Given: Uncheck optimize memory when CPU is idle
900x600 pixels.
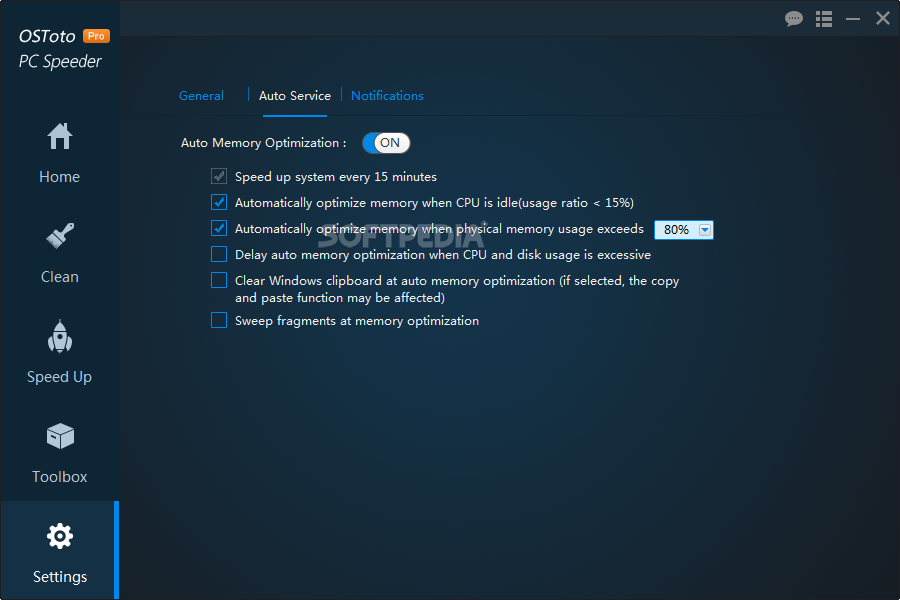Looking at the screenshot, I should click(219, 202).
